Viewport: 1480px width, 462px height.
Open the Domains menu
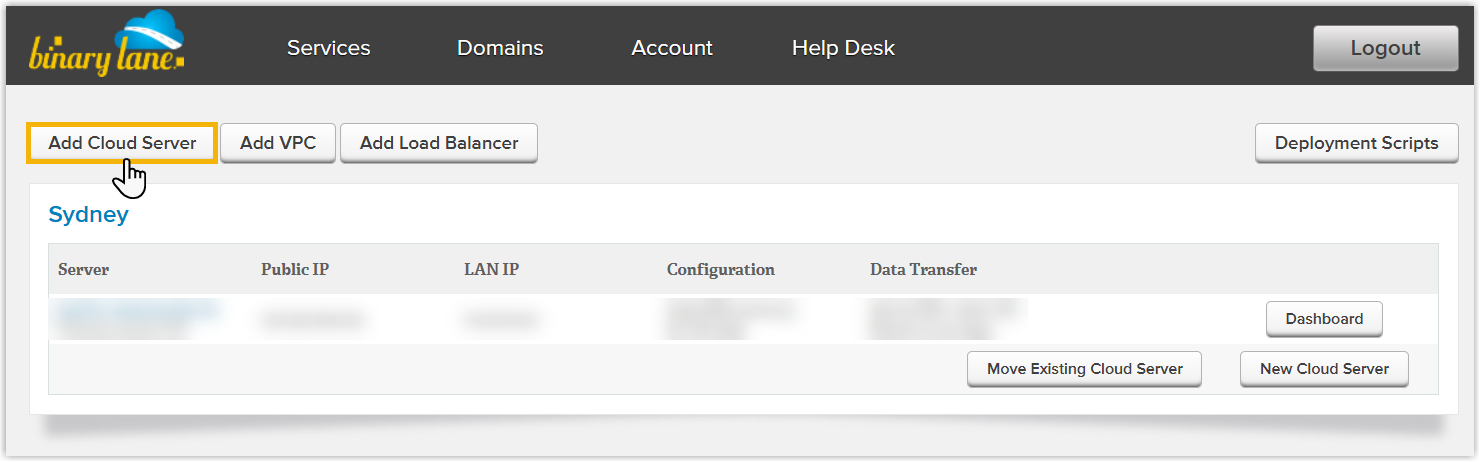coord(500,48)
